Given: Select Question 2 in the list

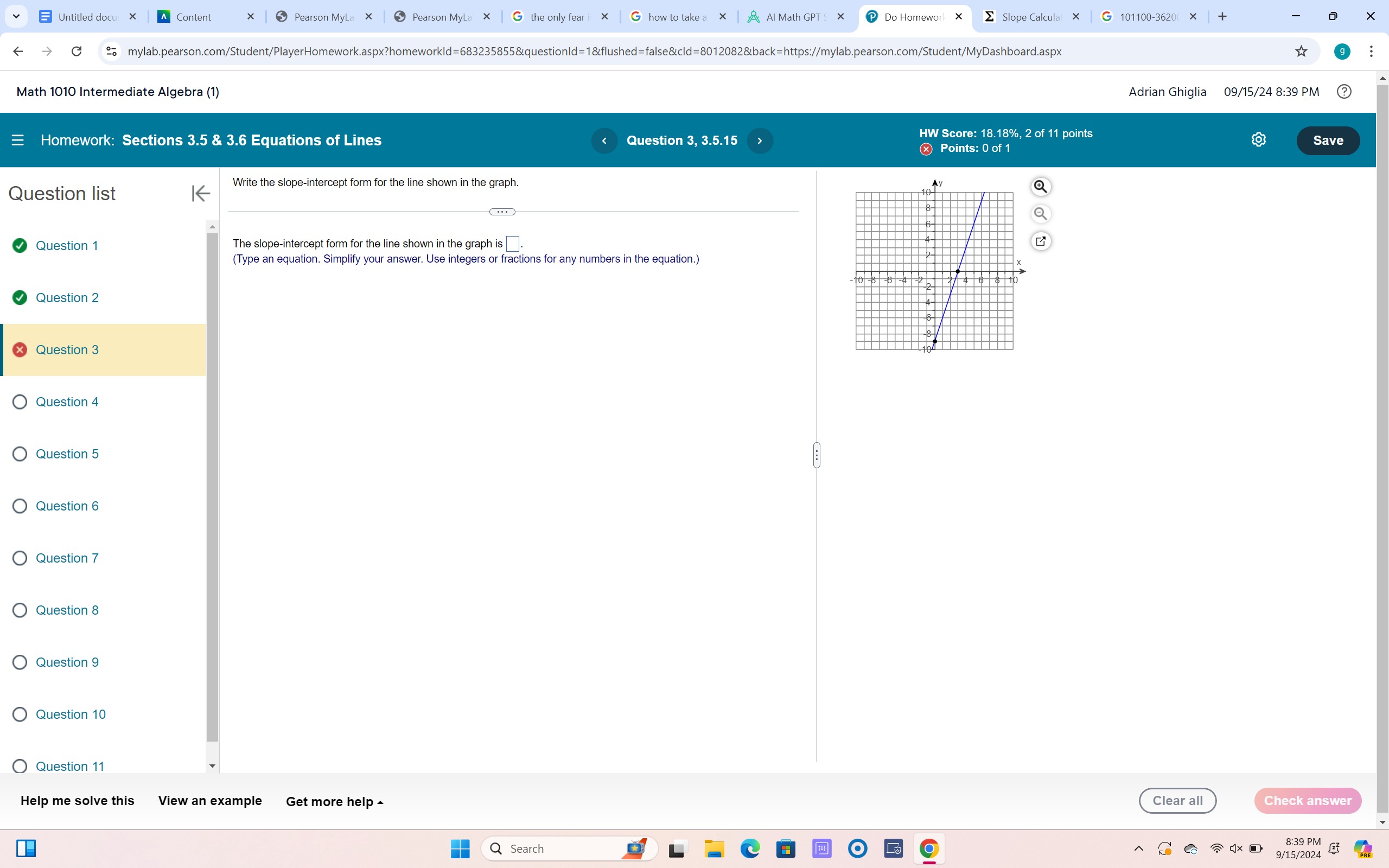Looking at the screenshot, I should pos(67,297).
